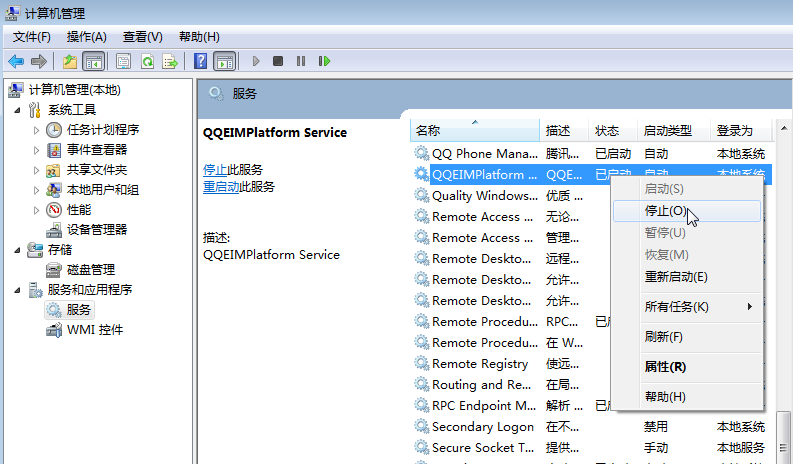
Task: Click the Export list toolbar icon
Action: coord(170,62)
